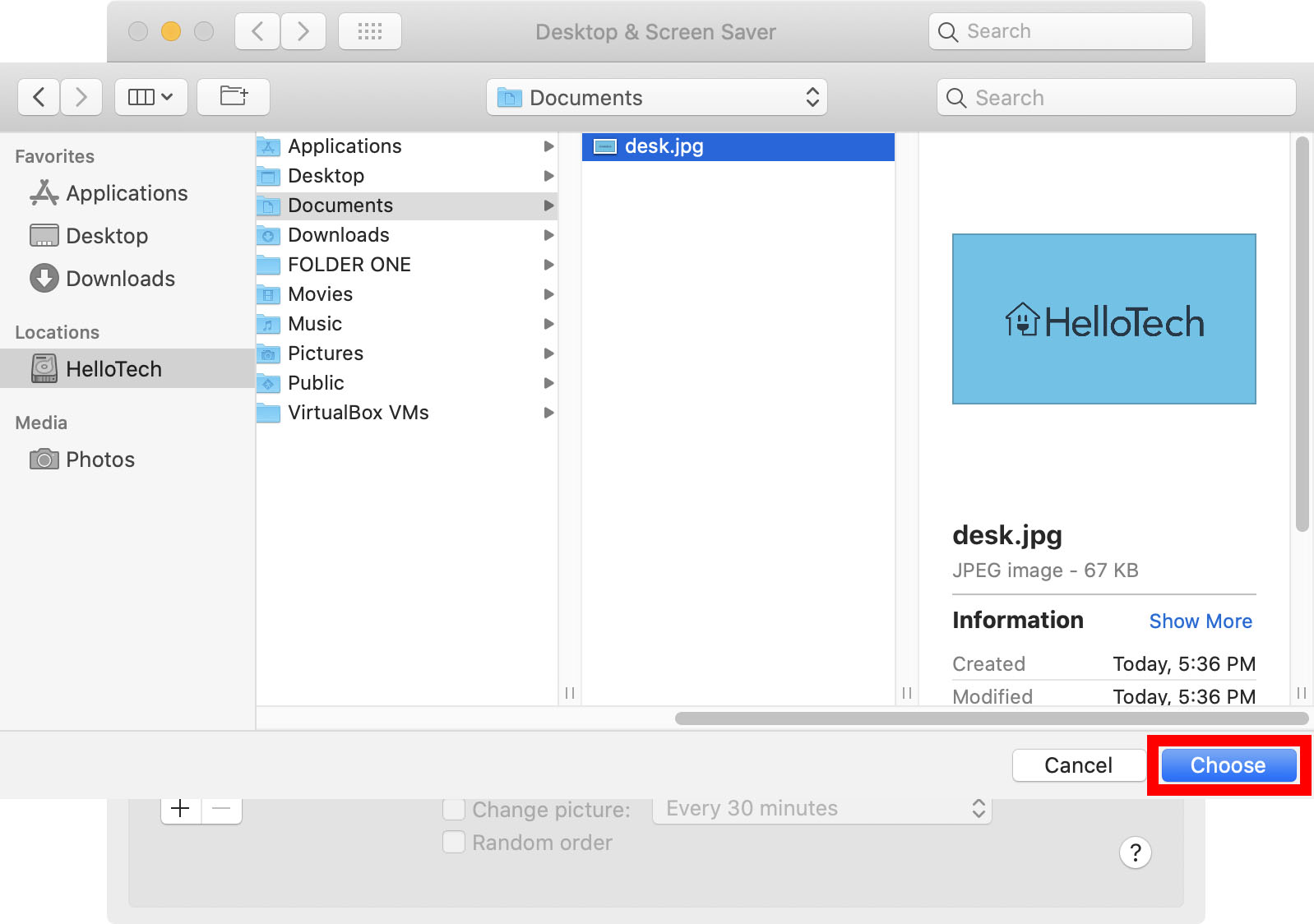The width and height of the screenshot is (1314, 924).
Task: Show all preferences grid icon
Action: click(370, 31)
